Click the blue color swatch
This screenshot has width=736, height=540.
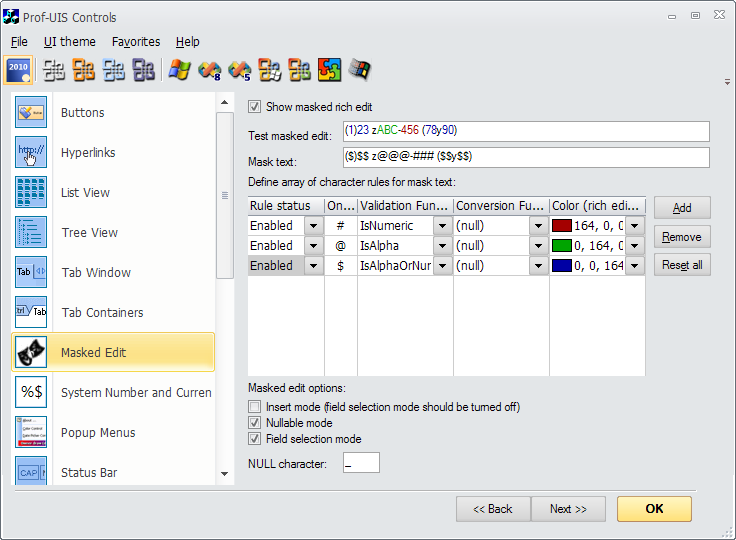pyautogui.click(x=561, y=266)
